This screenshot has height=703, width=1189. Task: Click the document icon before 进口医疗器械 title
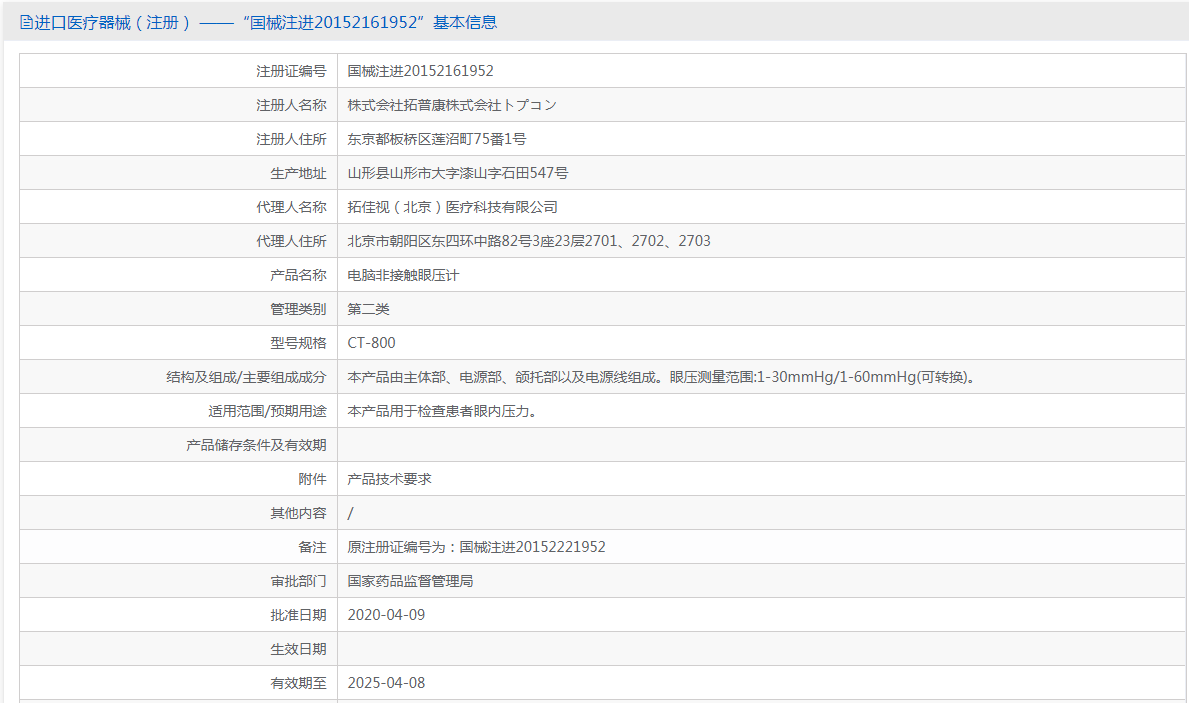[26, 23]
